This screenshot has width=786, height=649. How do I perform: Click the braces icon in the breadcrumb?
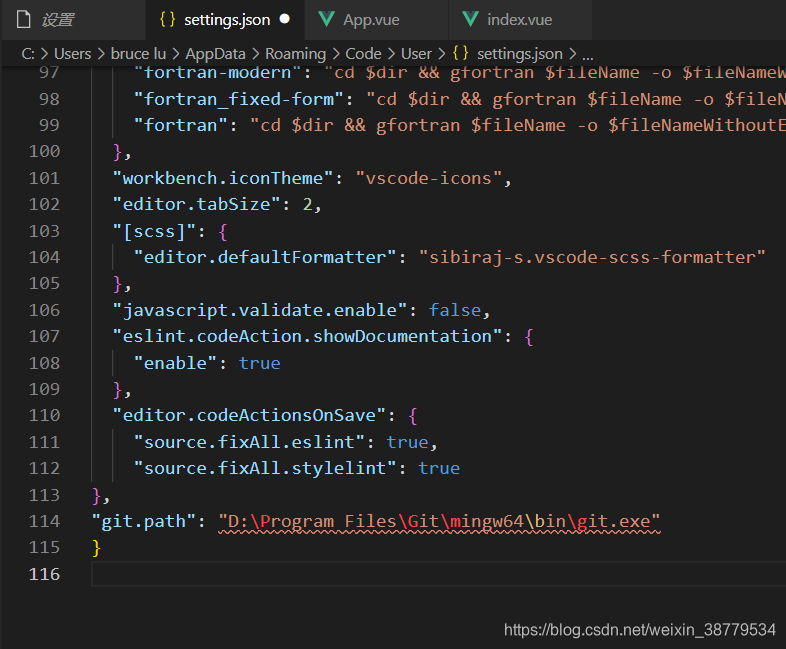(x=460, y=53)
